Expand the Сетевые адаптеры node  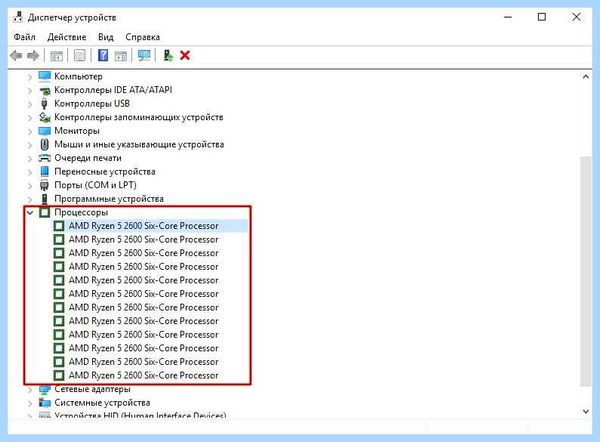(x=30, y=390)
